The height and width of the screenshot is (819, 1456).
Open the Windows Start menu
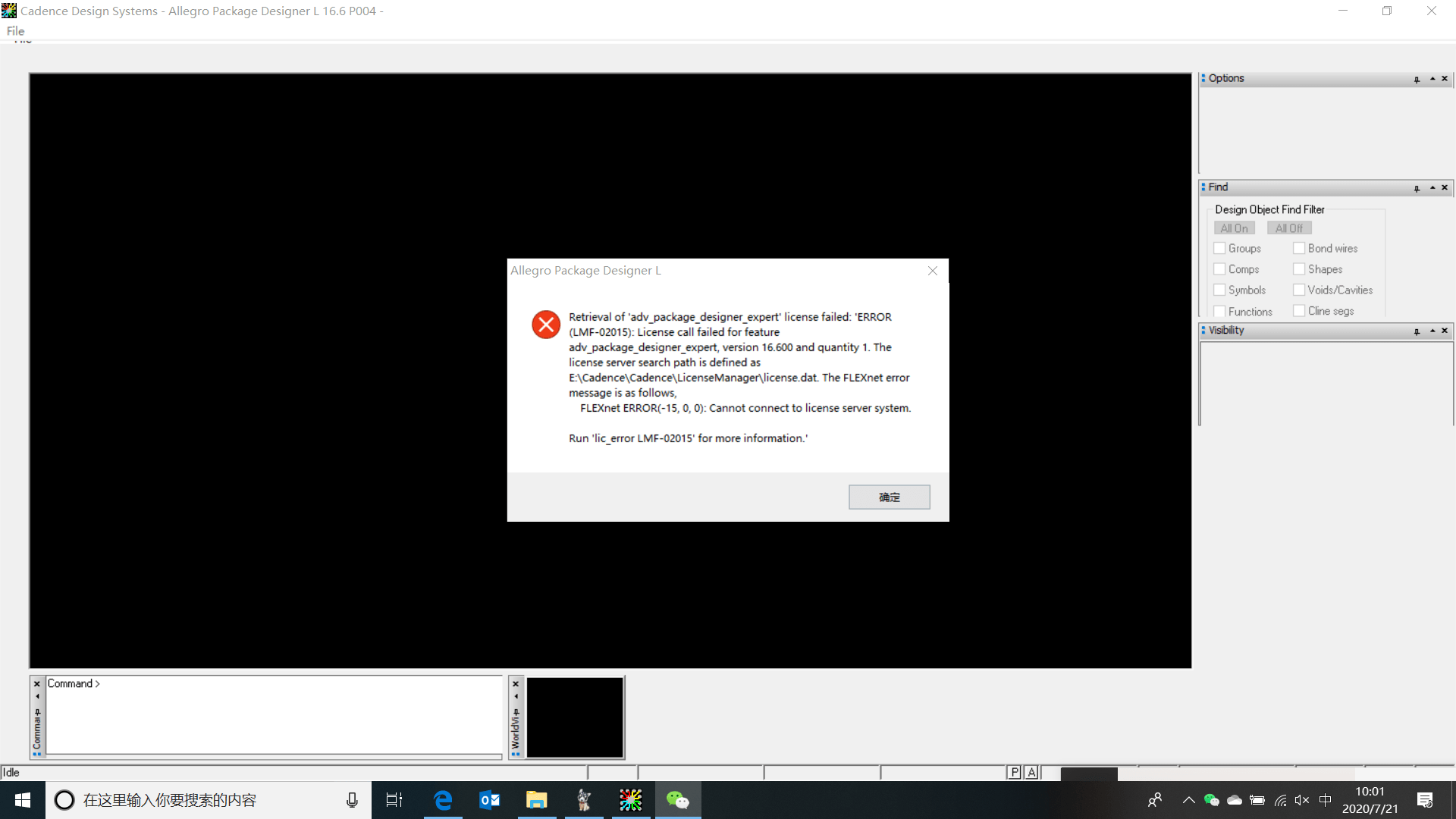click(23, 800)
